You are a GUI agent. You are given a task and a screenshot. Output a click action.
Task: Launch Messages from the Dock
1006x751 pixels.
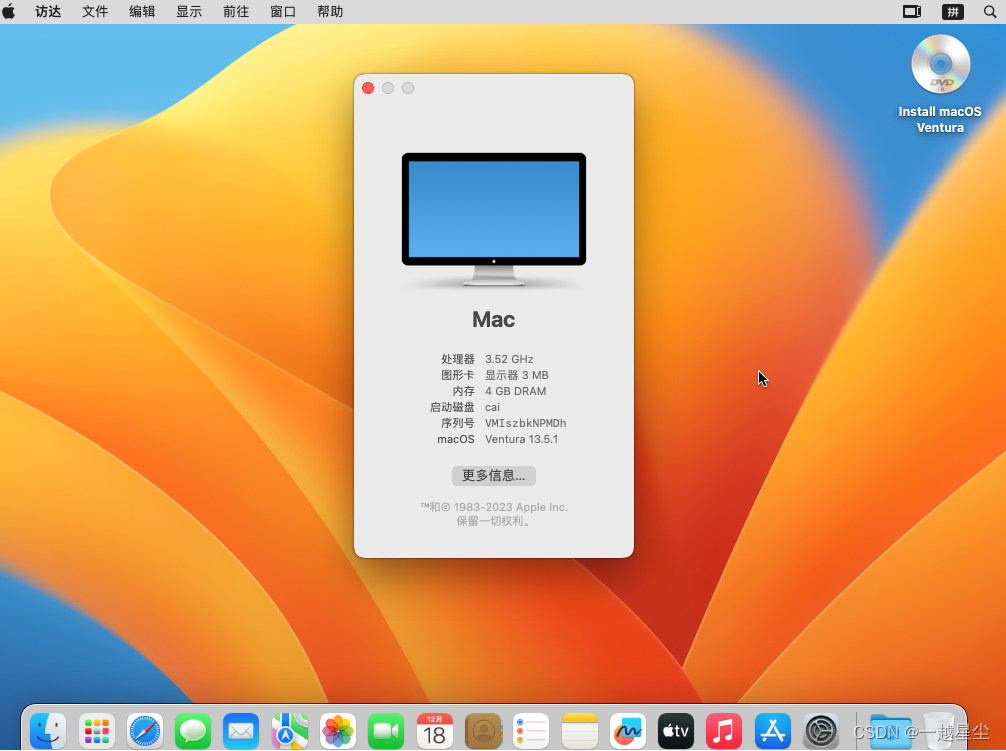coord(193,730)
